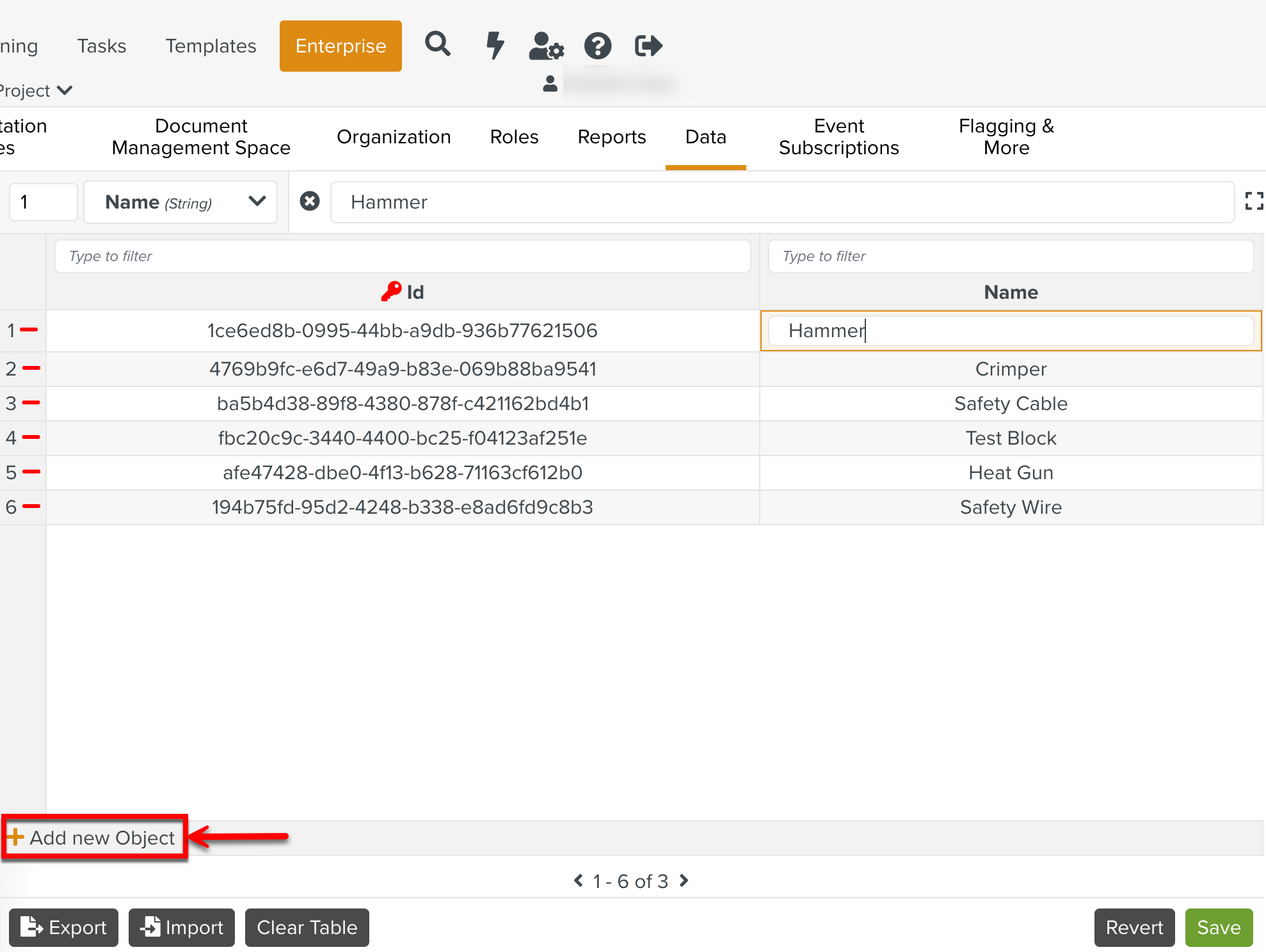Click the lightning bolt icon
1266x952 pixels.
pyautogui.click(x=494, y=45)
